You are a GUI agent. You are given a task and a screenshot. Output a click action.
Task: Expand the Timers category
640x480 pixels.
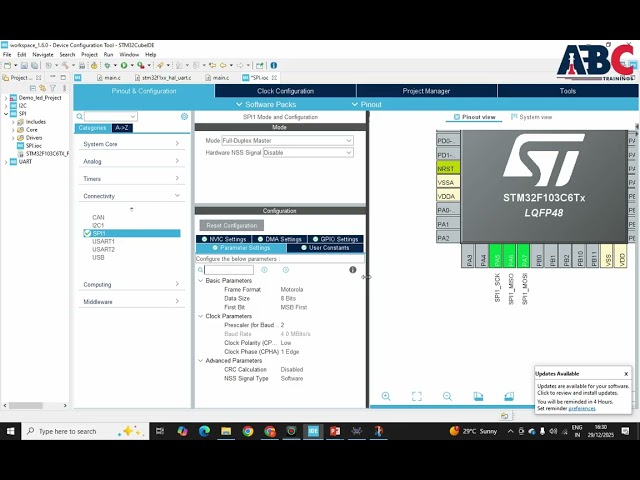click(131, 179)
